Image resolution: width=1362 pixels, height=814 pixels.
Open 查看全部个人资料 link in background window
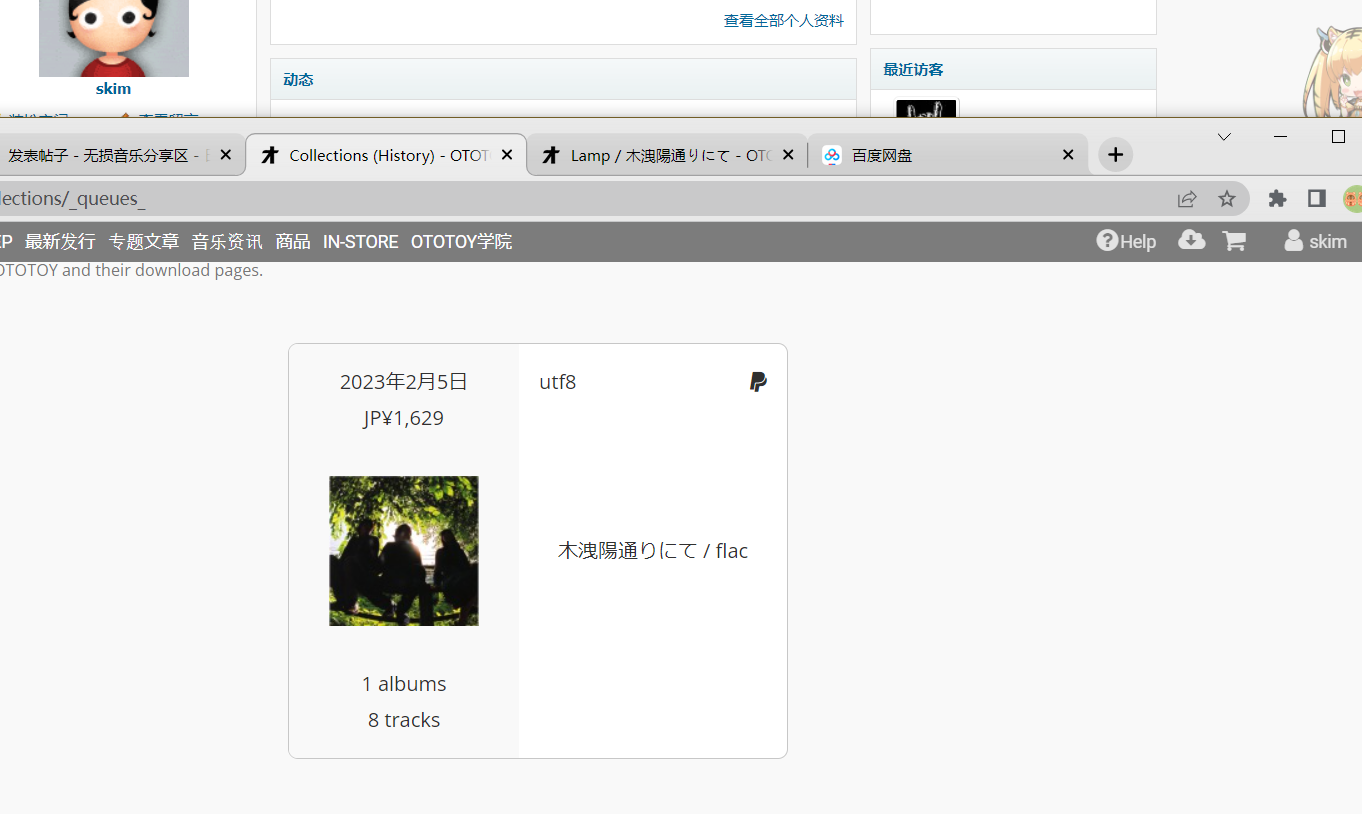784,20
